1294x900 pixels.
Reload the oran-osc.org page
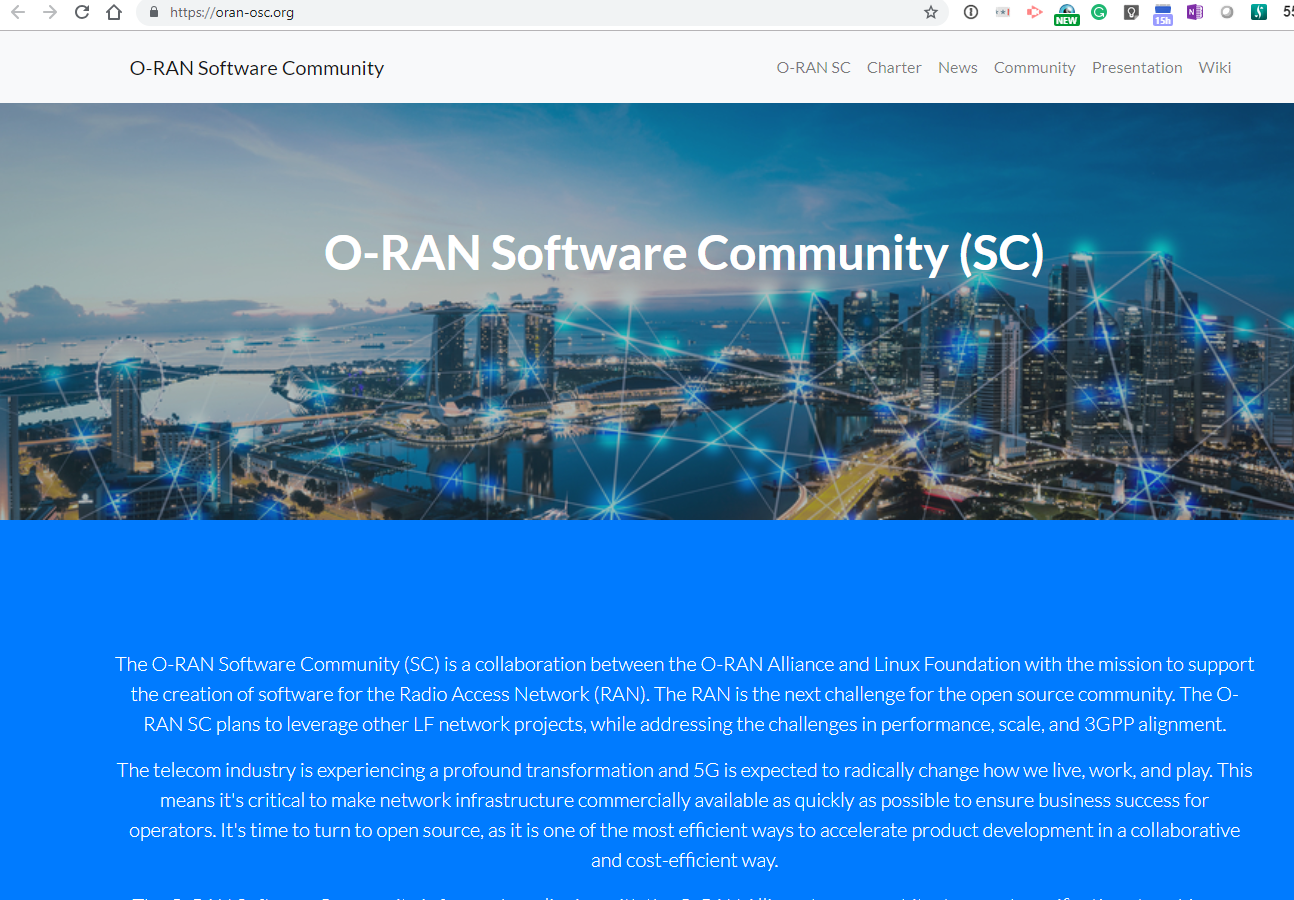[82, 12]
